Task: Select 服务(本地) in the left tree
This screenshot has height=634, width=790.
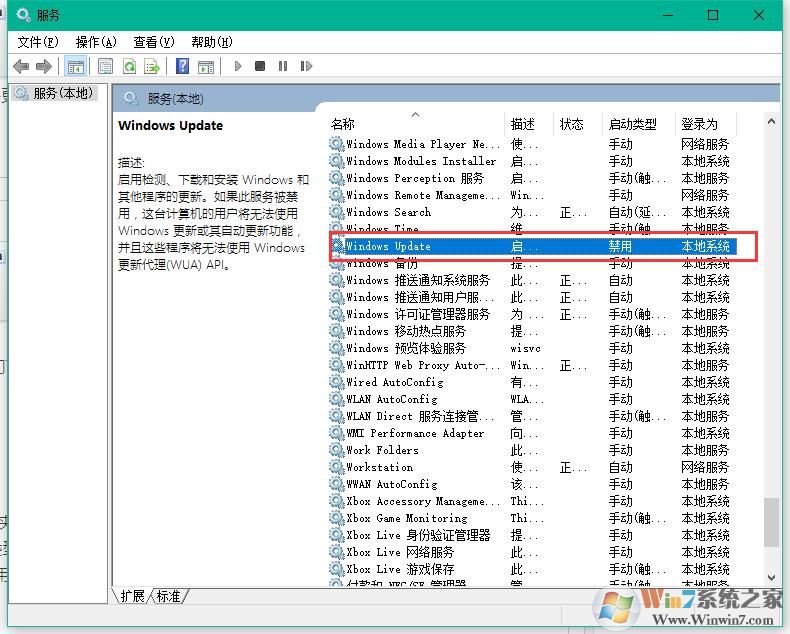Action: [62, 93]
